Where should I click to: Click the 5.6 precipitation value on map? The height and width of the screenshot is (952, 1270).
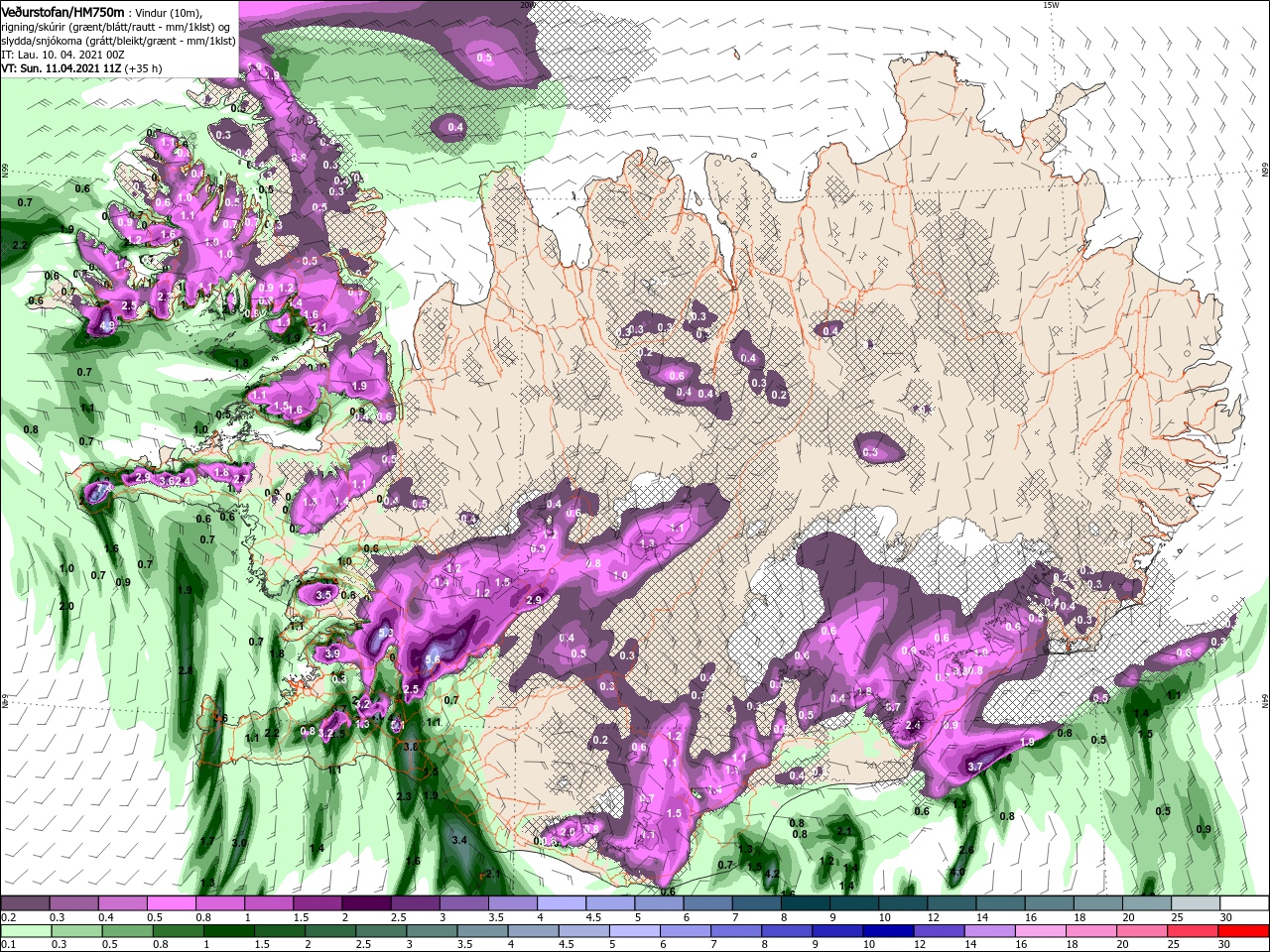(x=433, y=659)
